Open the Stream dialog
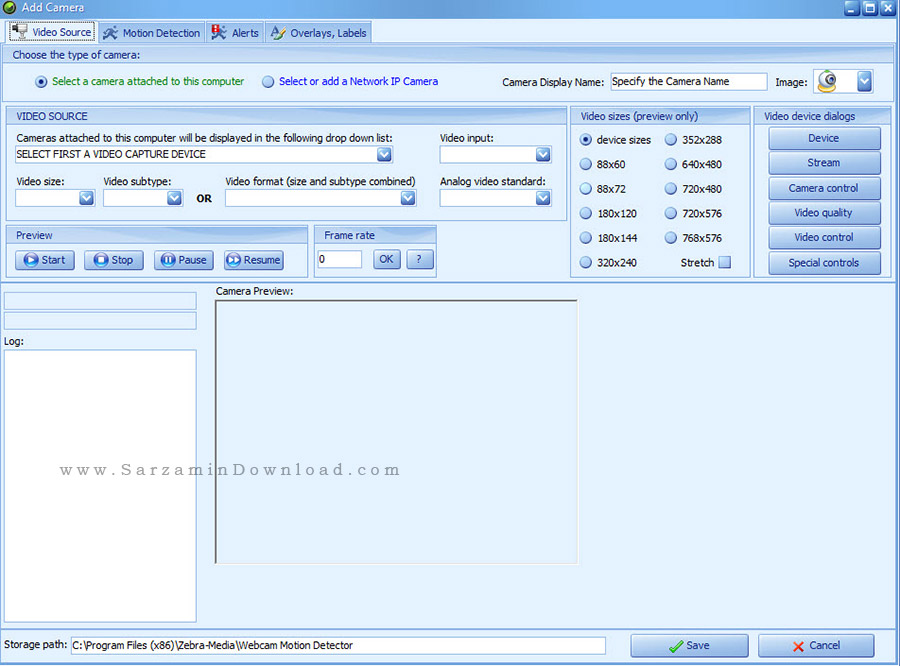Image resolution: width=900 pixels, height=666 pixels. coord(824,163)
